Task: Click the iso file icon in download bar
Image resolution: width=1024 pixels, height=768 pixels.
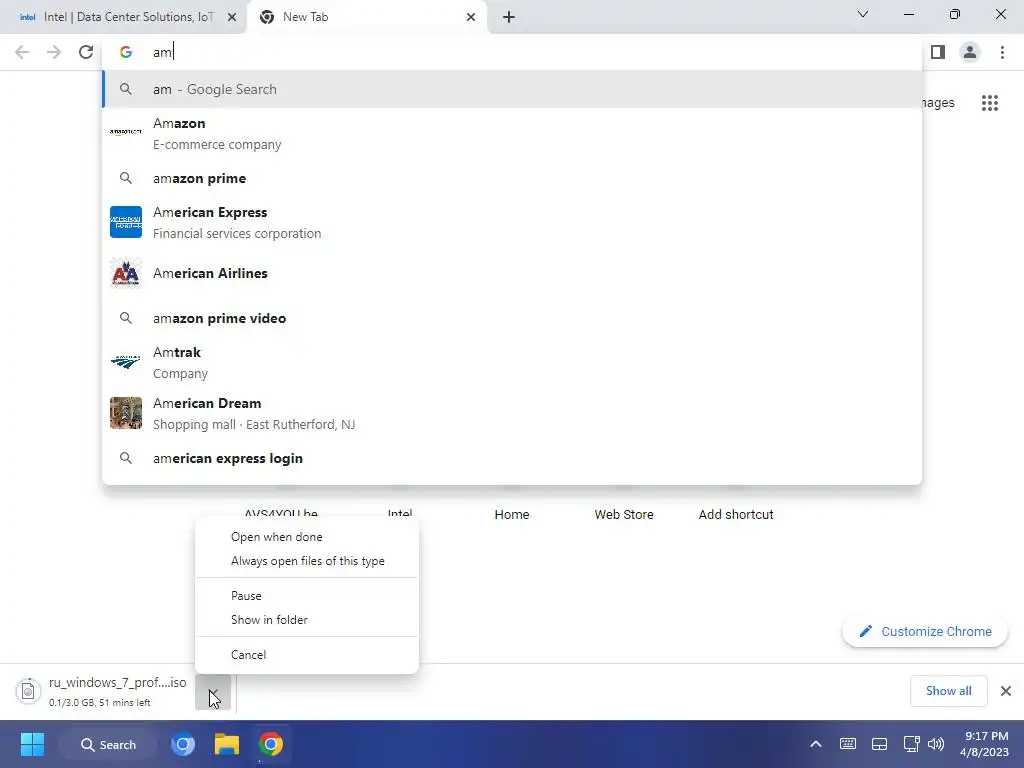Action: 28,692
